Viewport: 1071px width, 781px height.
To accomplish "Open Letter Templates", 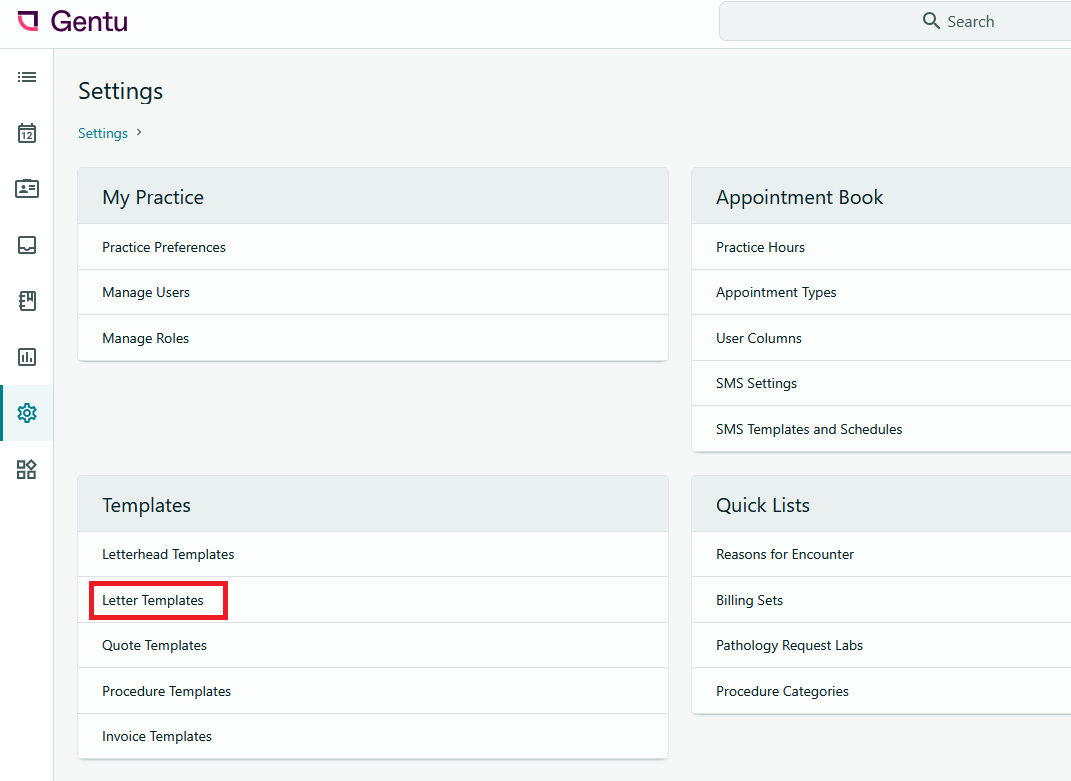I will tap(153, 600).
